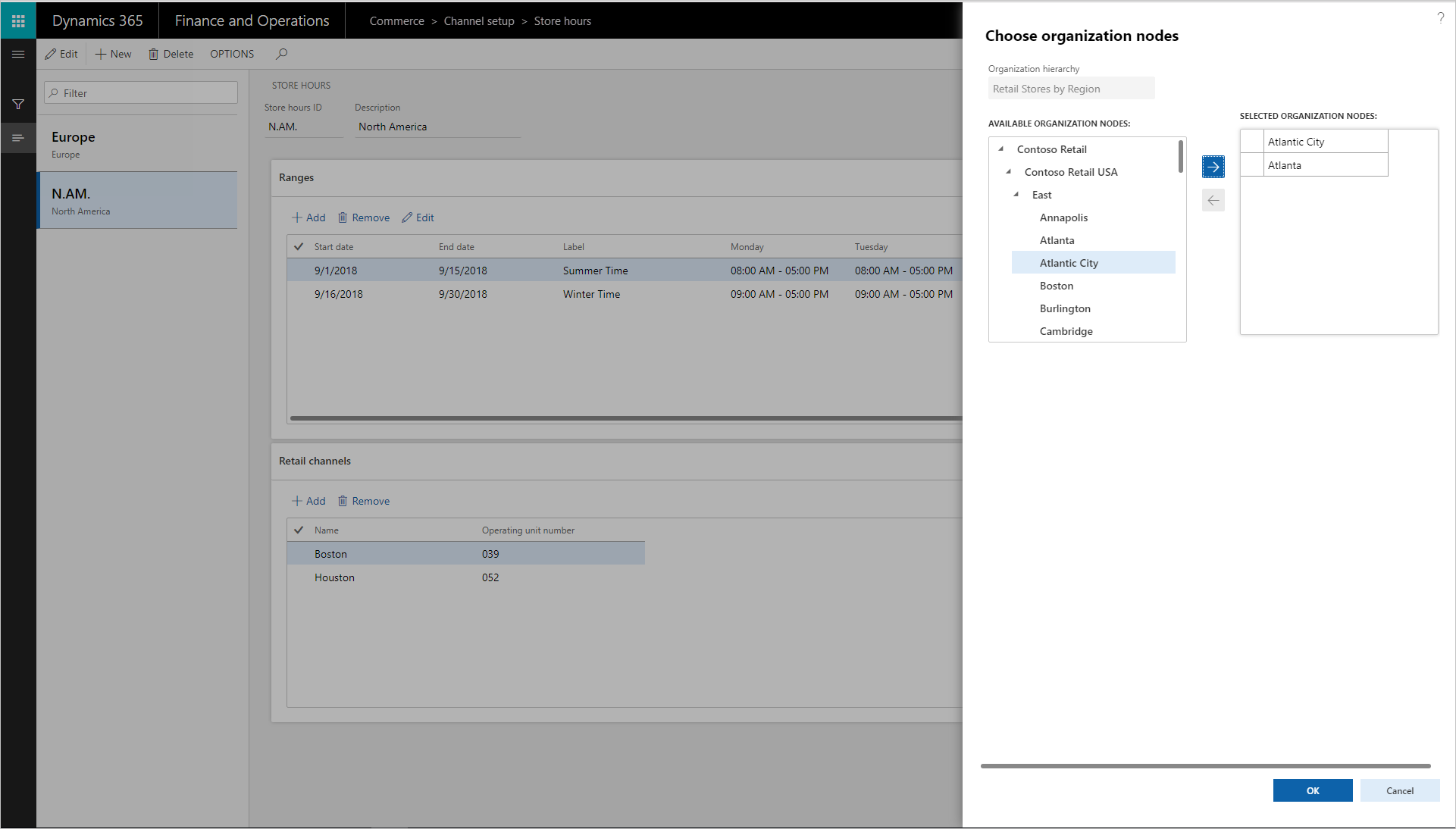The width and height of the screenshot is (1456, 829).
Task: Click OK to confirm organization nodes
Action: point(1312,790)
